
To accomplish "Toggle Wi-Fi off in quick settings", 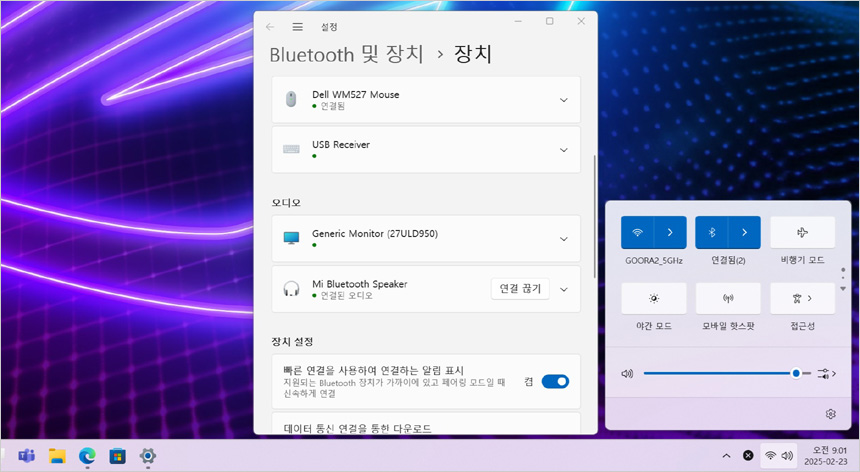I will pyautogui.click(x=637, y=232).
